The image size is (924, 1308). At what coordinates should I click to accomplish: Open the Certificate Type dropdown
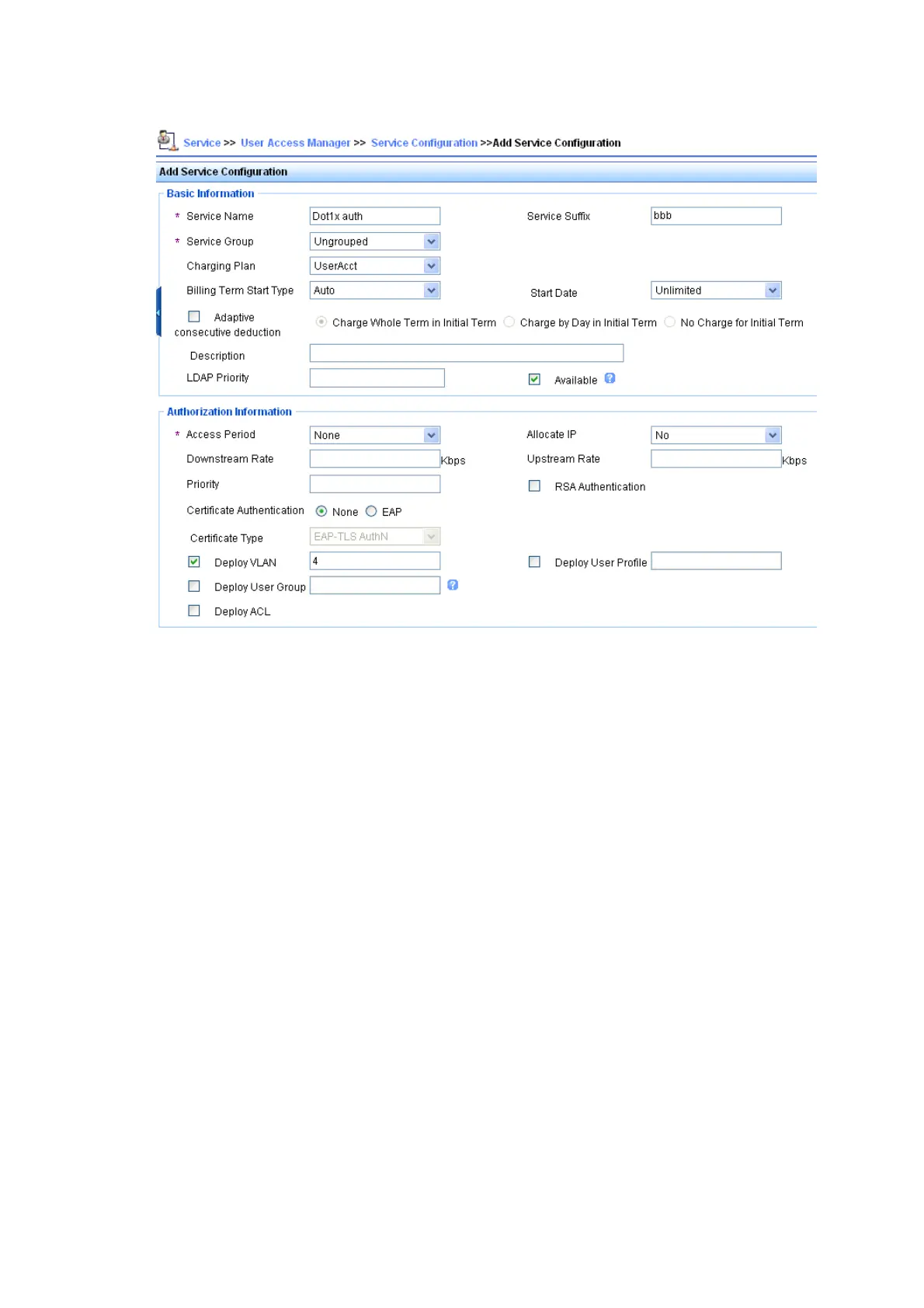pyautogui.click(x=375, y=536)
